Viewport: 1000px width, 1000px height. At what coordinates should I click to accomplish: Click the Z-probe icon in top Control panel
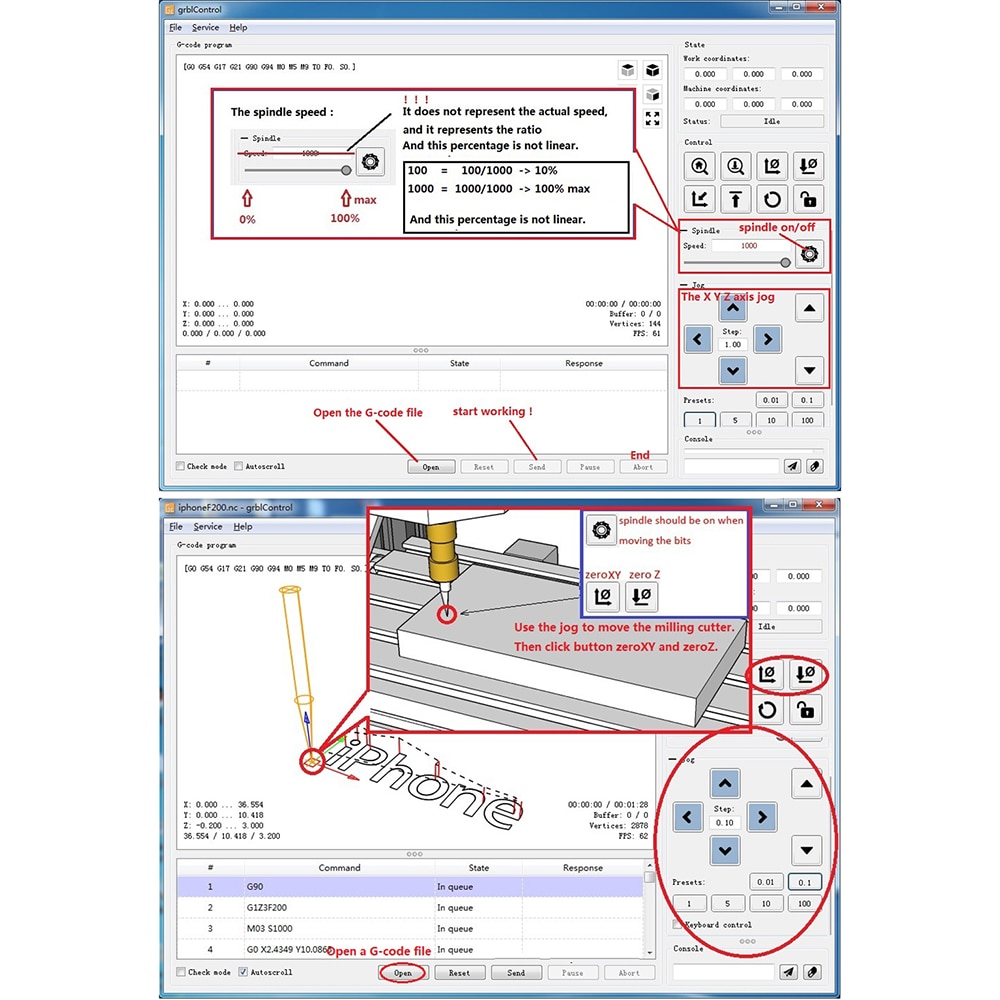735,166
